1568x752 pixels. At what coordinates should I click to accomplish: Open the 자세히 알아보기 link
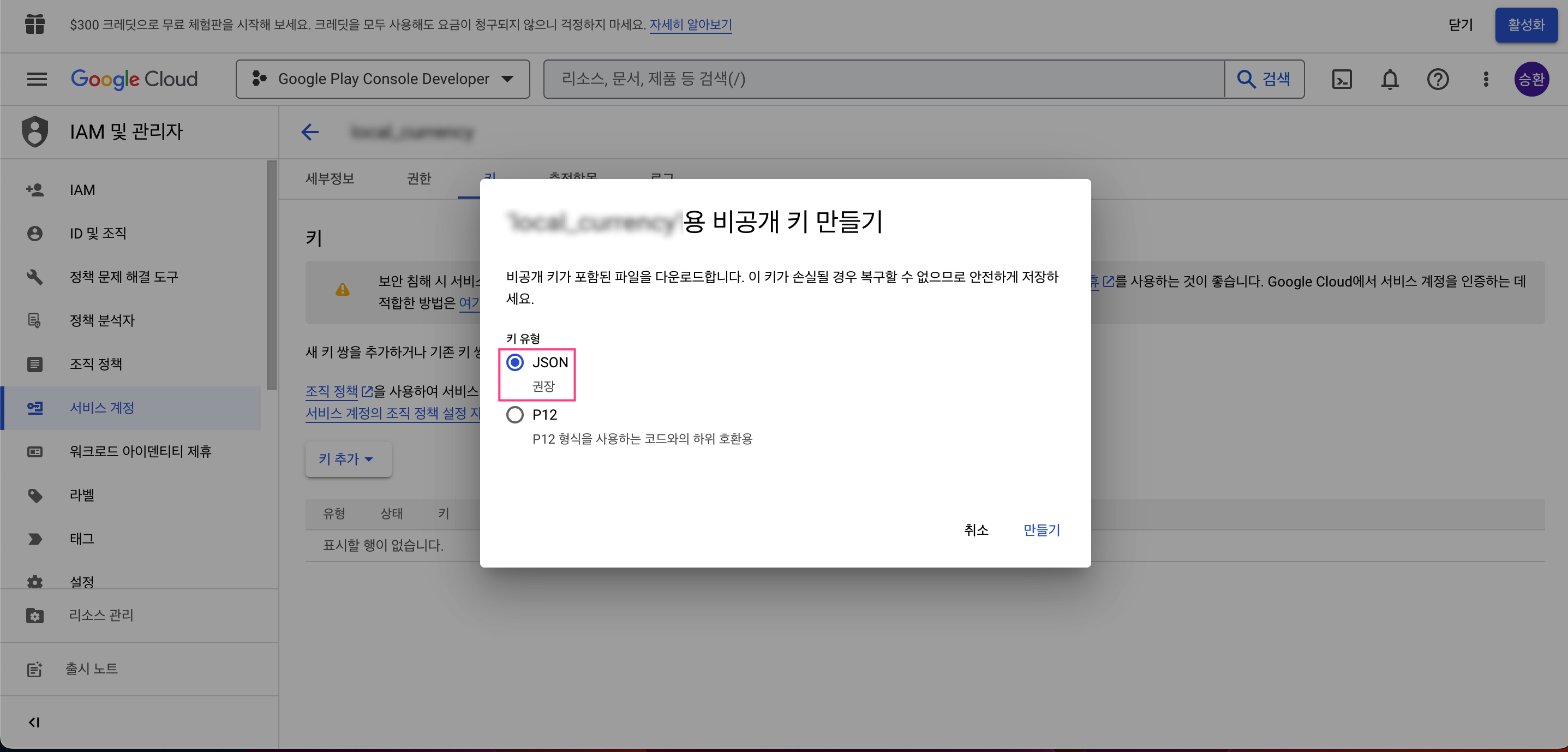(690, 25)
